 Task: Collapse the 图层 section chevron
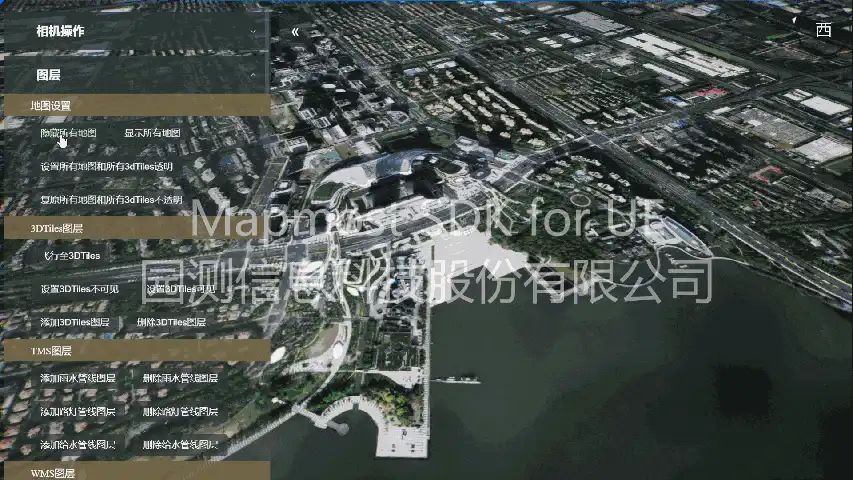(253, 75)
